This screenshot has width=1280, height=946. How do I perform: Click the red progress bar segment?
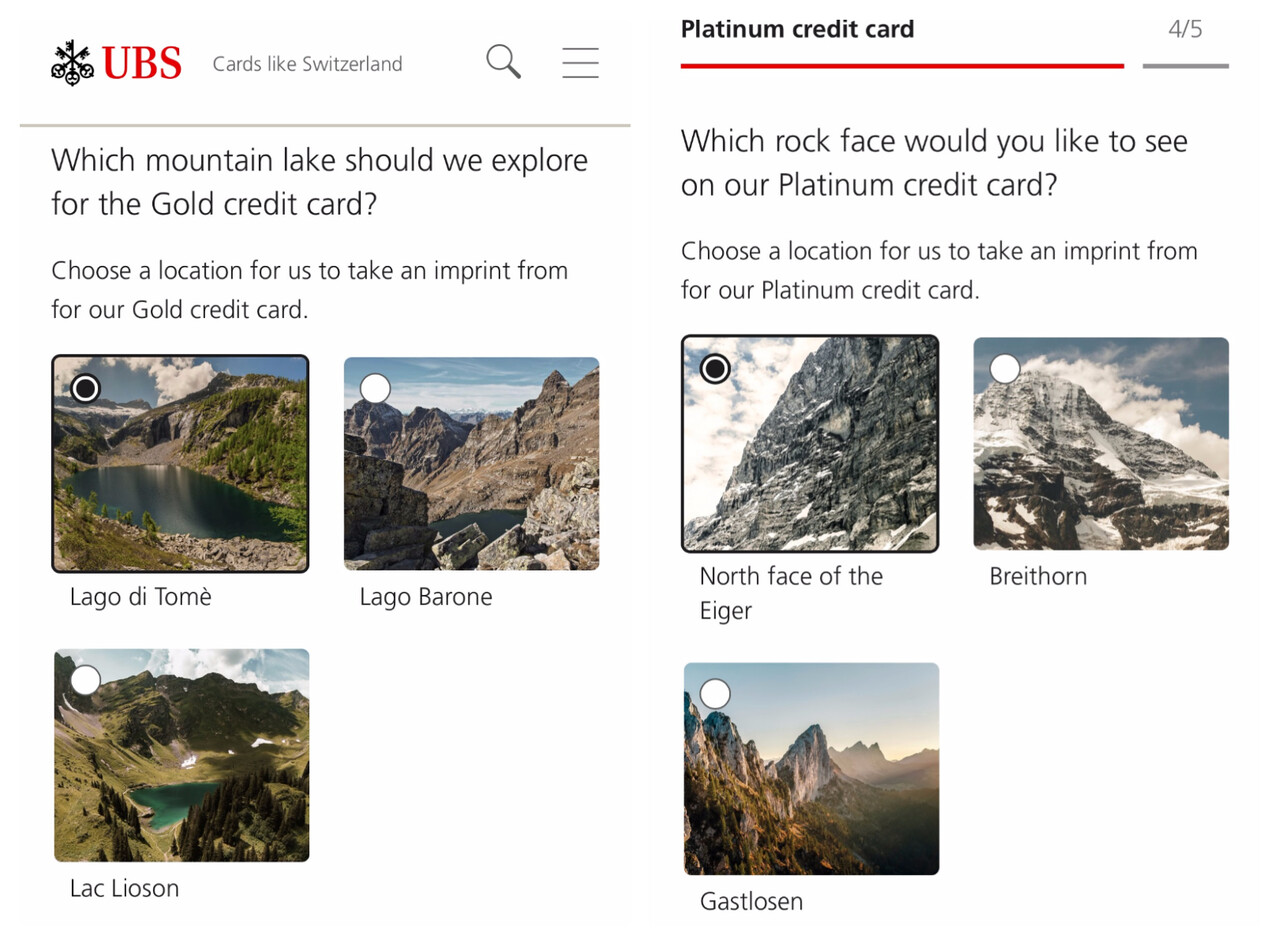click(x=901, y=66)
